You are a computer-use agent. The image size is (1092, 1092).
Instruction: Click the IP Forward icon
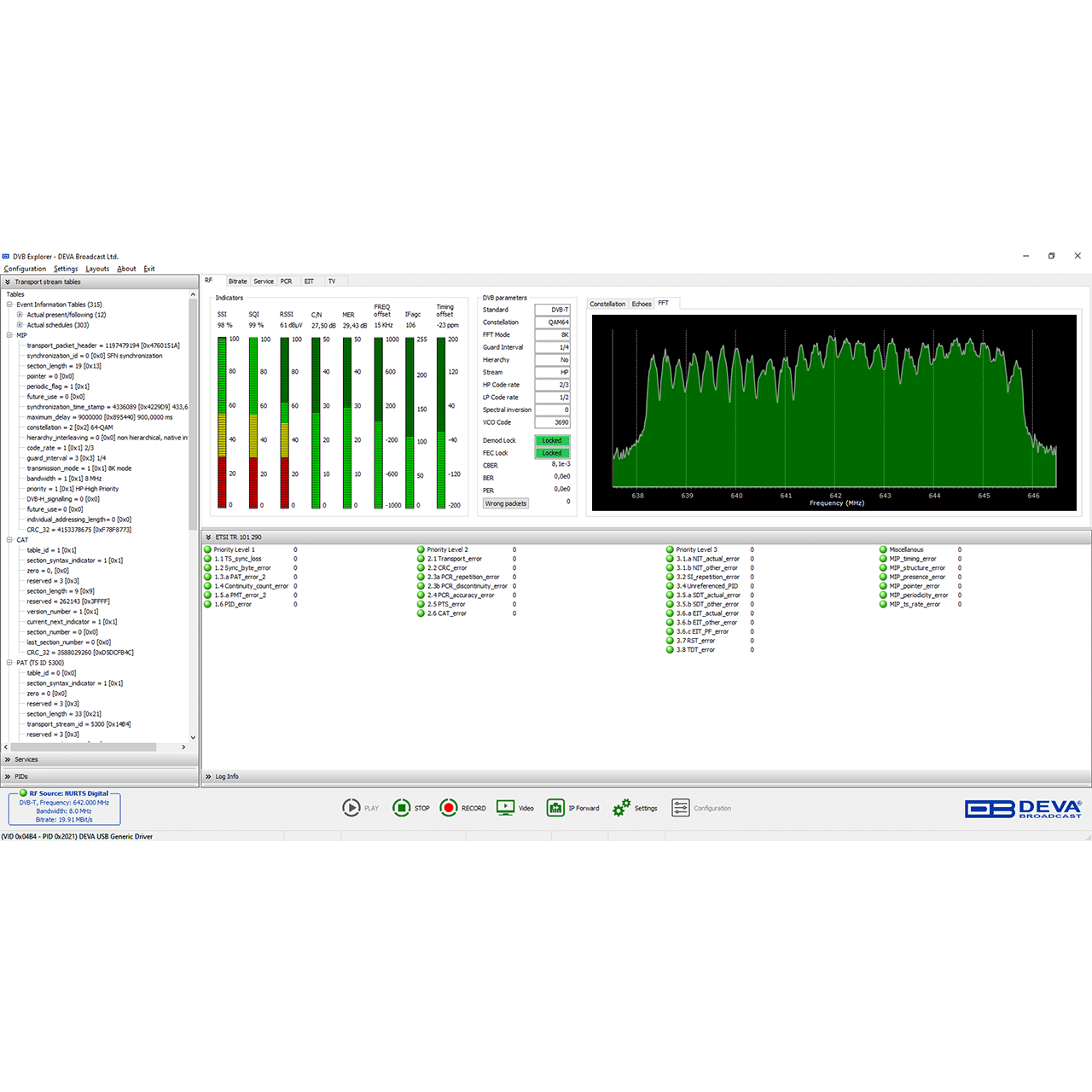pyautogui.click(x=555, y=807)
